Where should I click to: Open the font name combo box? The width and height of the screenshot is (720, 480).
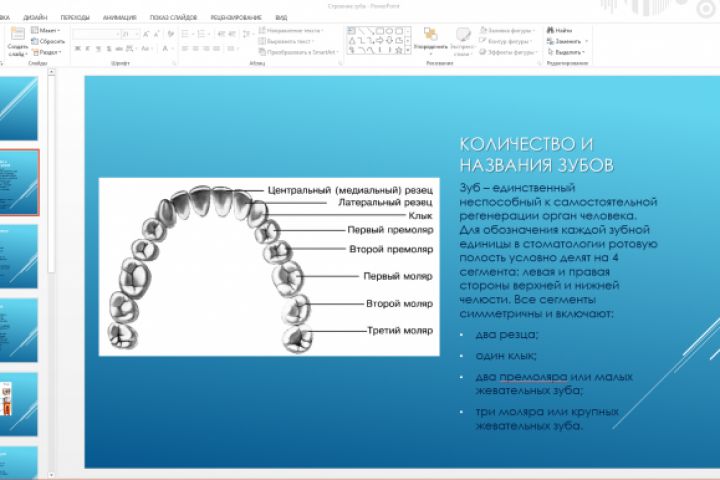tap(96, 34)
